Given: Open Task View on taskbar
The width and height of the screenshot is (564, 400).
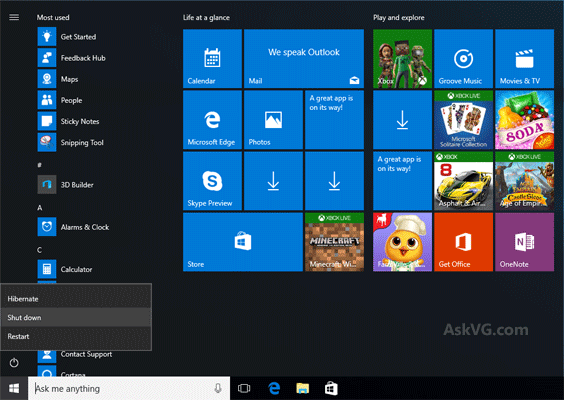Looking at the screenshot, I should (244, 388).
